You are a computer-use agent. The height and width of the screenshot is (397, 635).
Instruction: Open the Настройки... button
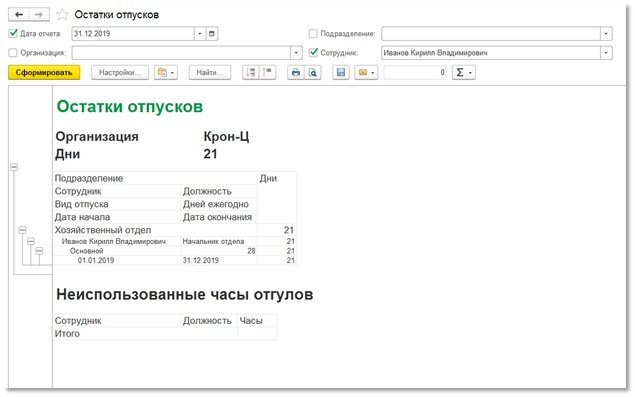click(120, 73)
